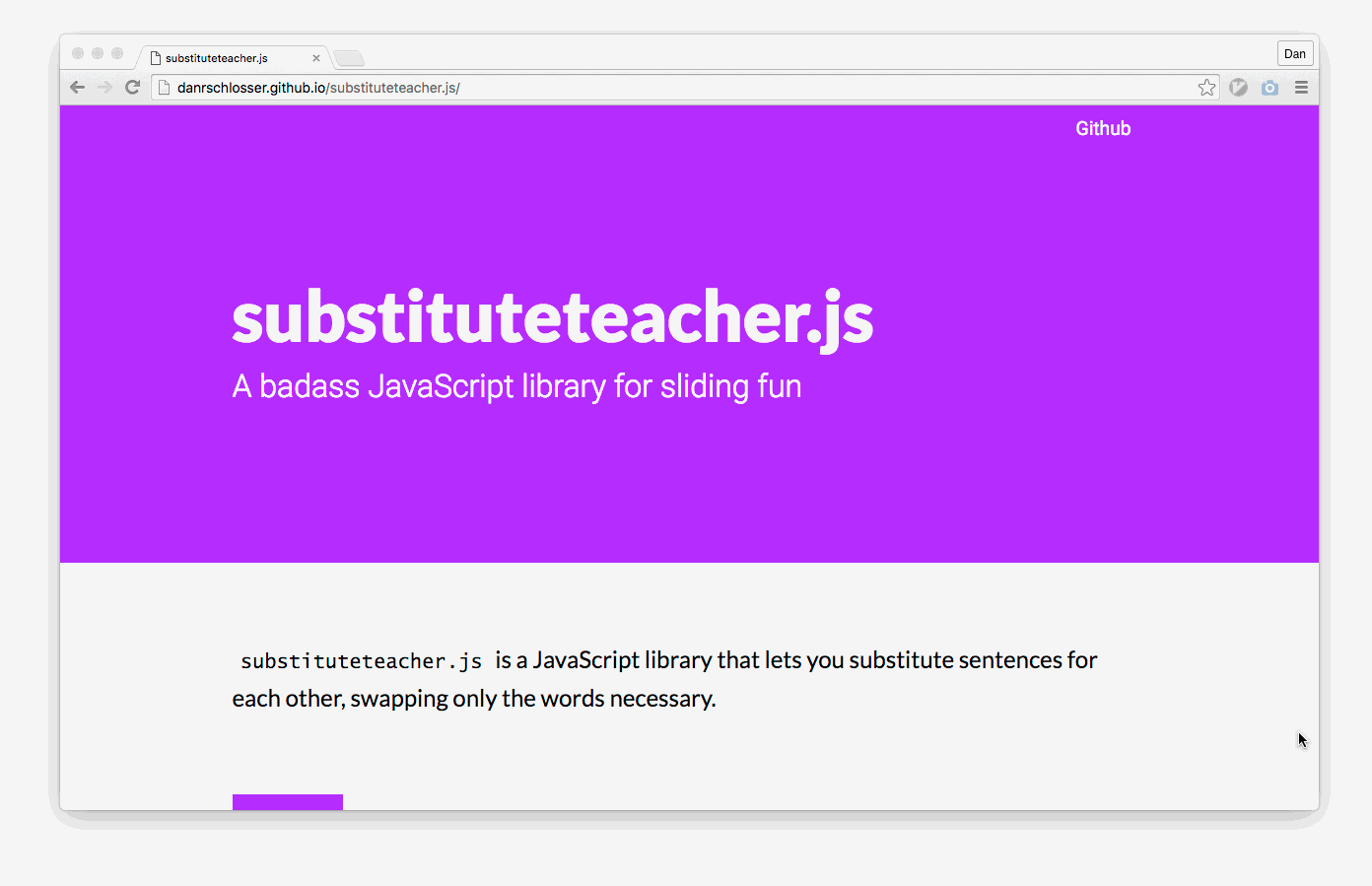This screenshot has height=886, width=1372.
Task: Open the gray circular checkmark extension
Action: 1239,88
